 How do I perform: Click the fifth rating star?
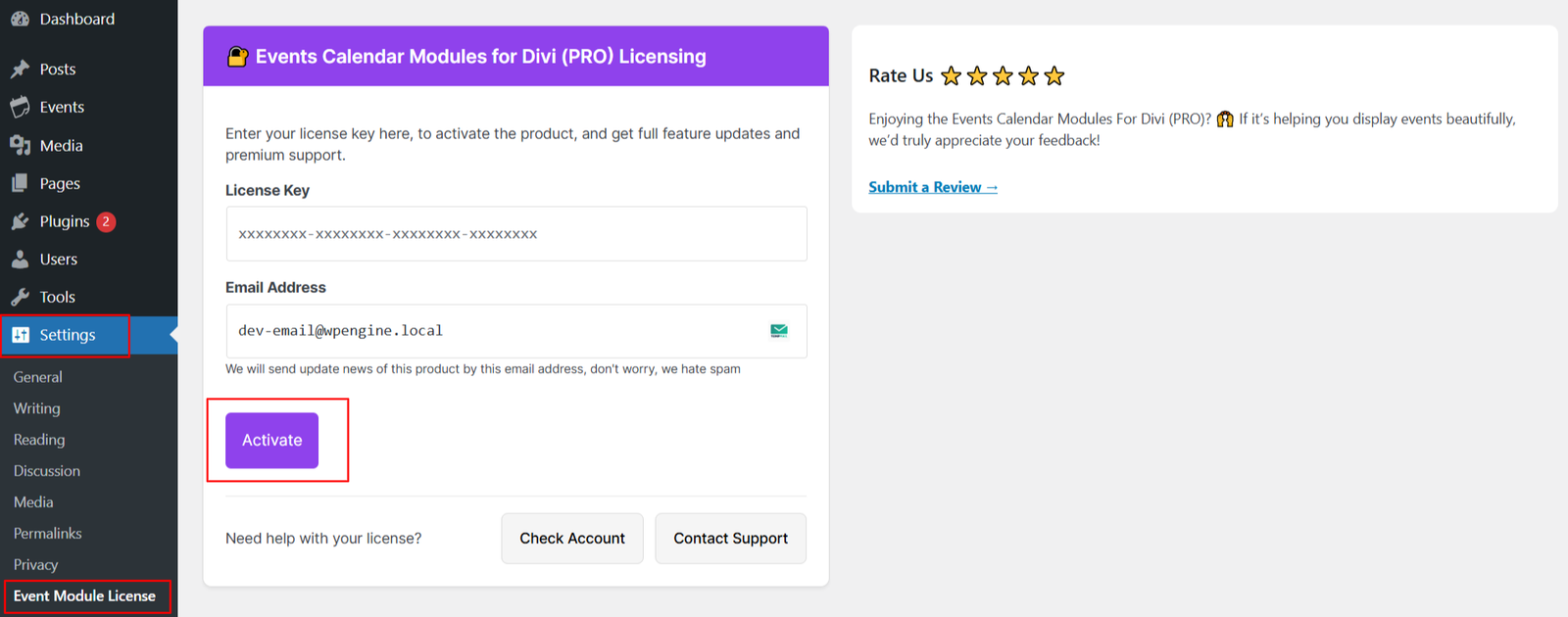(1054, 76)
